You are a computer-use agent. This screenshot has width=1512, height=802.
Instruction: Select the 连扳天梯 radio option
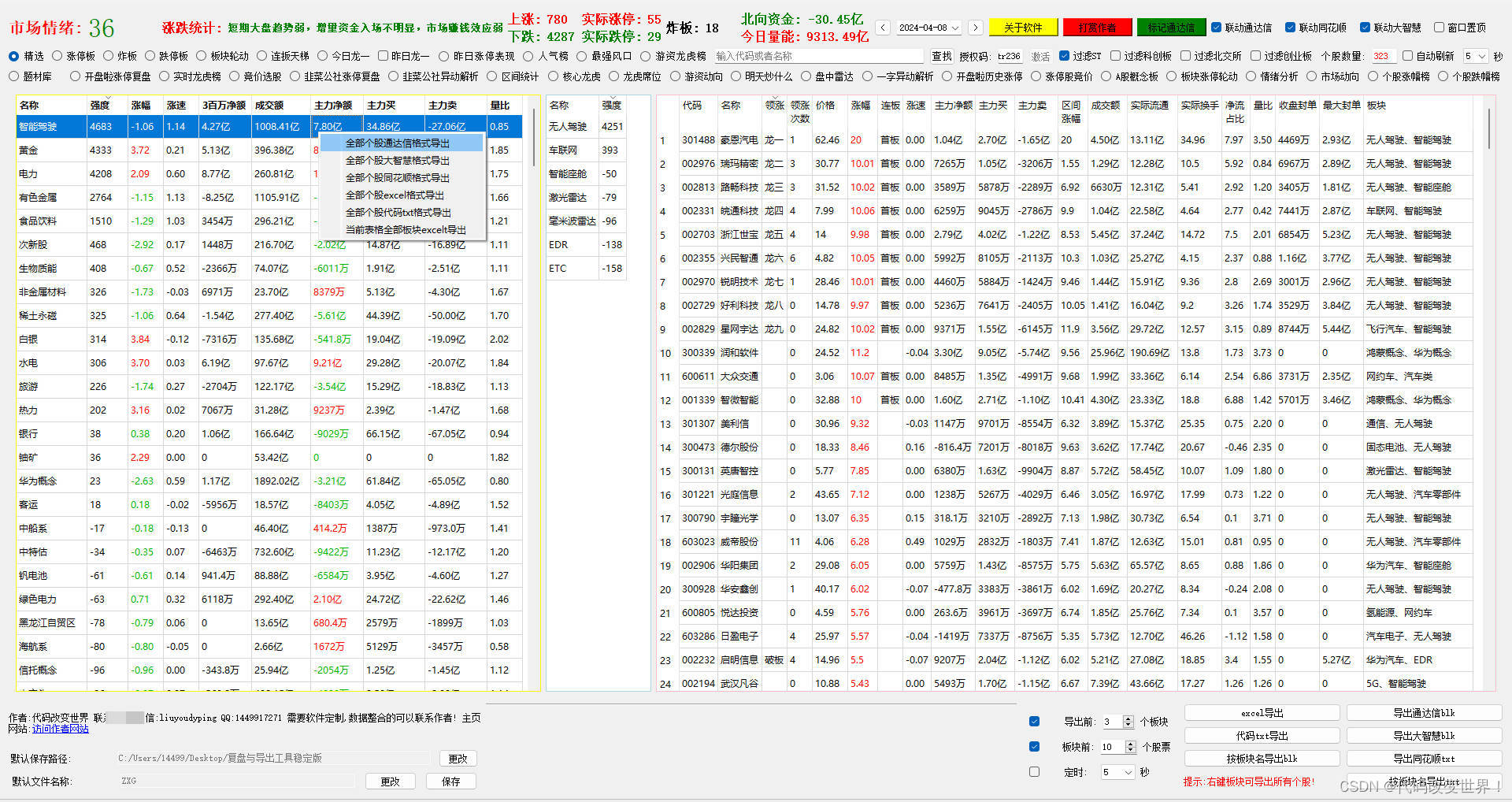[262, 56]
